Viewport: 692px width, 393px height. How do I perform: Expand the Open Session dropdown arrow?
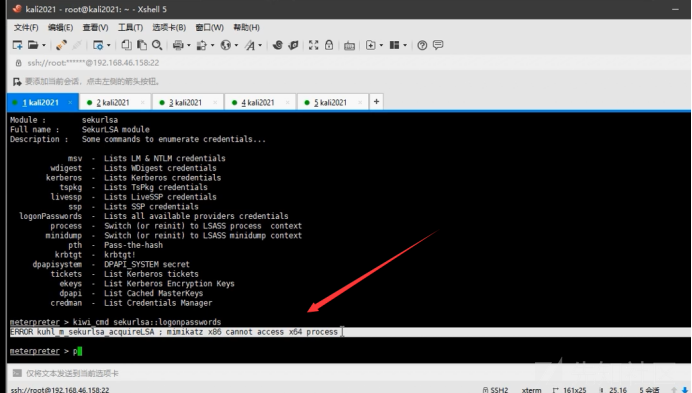coord(43,45)
